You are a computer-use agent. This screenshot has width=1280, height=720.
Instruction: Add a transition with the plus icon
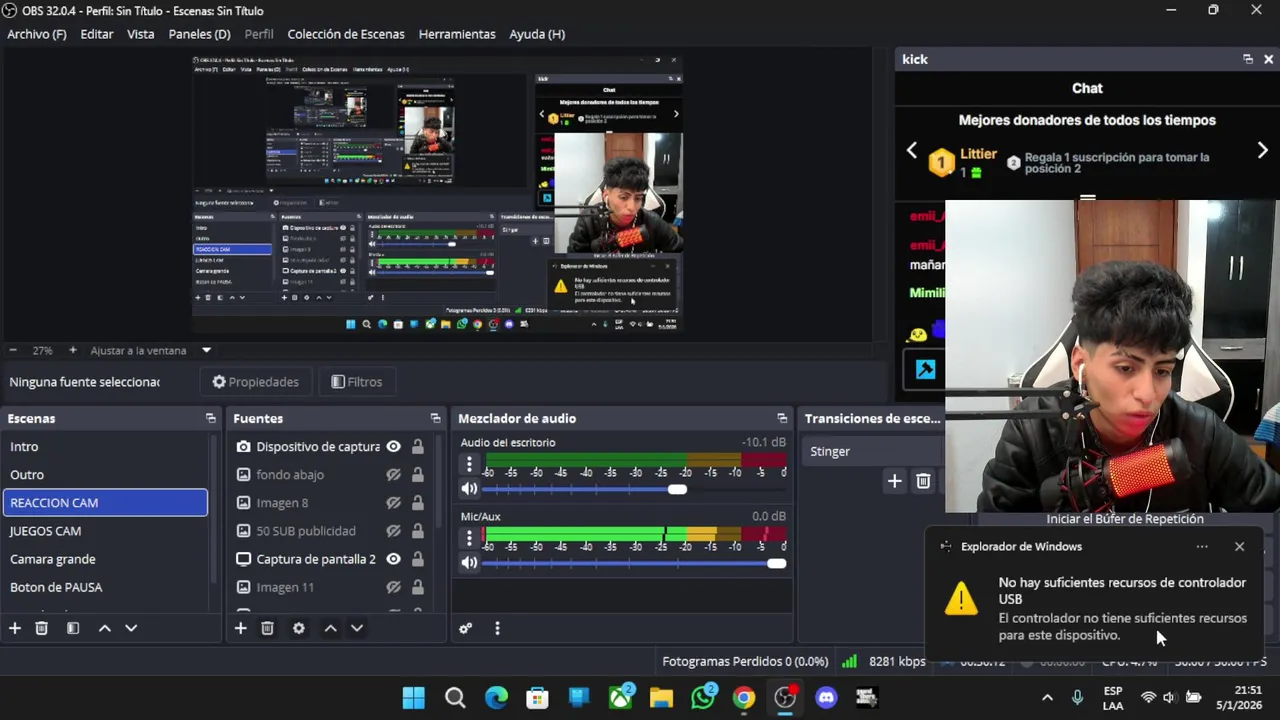894,481
